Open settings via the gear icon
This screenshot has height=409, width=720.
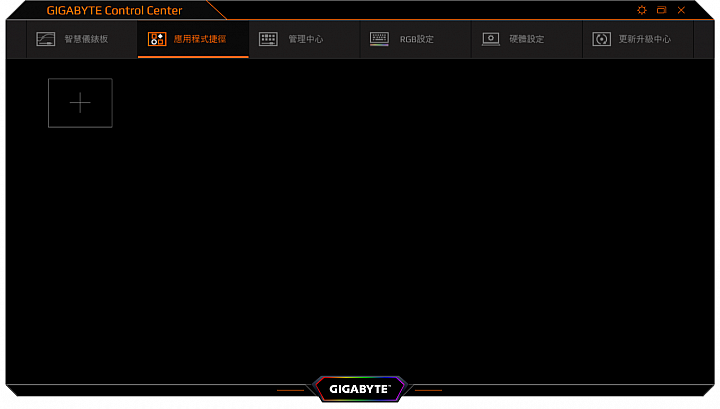point(642,10)
